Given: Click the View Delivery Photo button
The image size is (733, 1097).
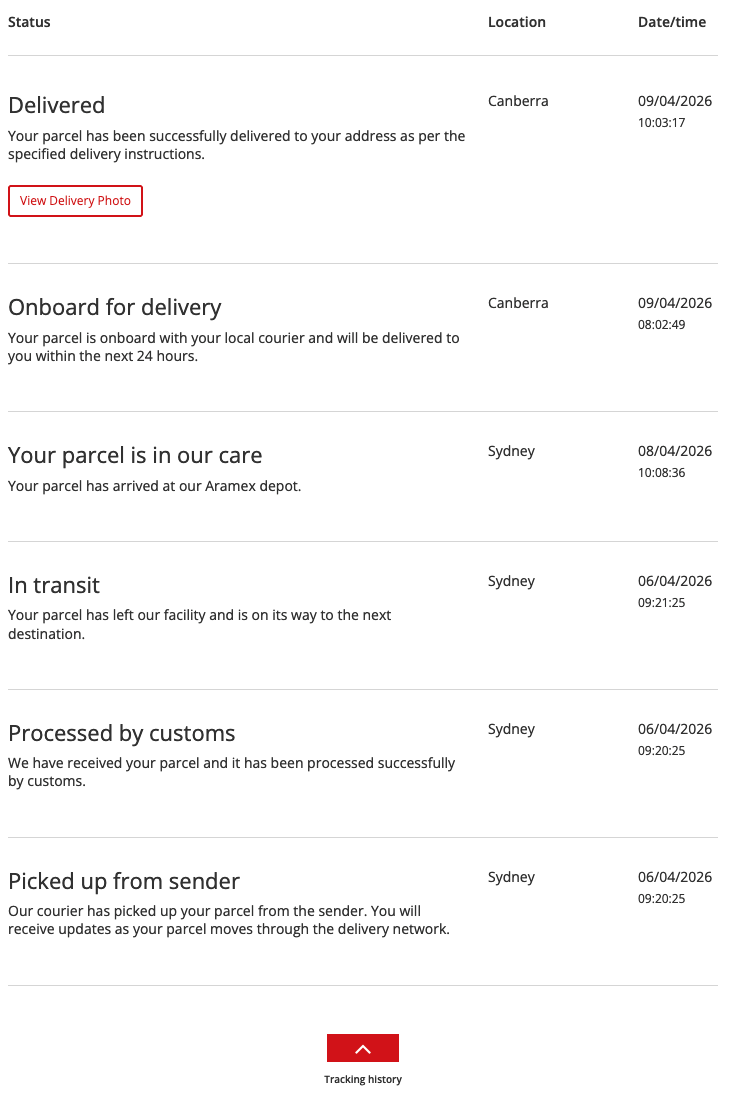Looking at the screenshot, I should point(75,201).
